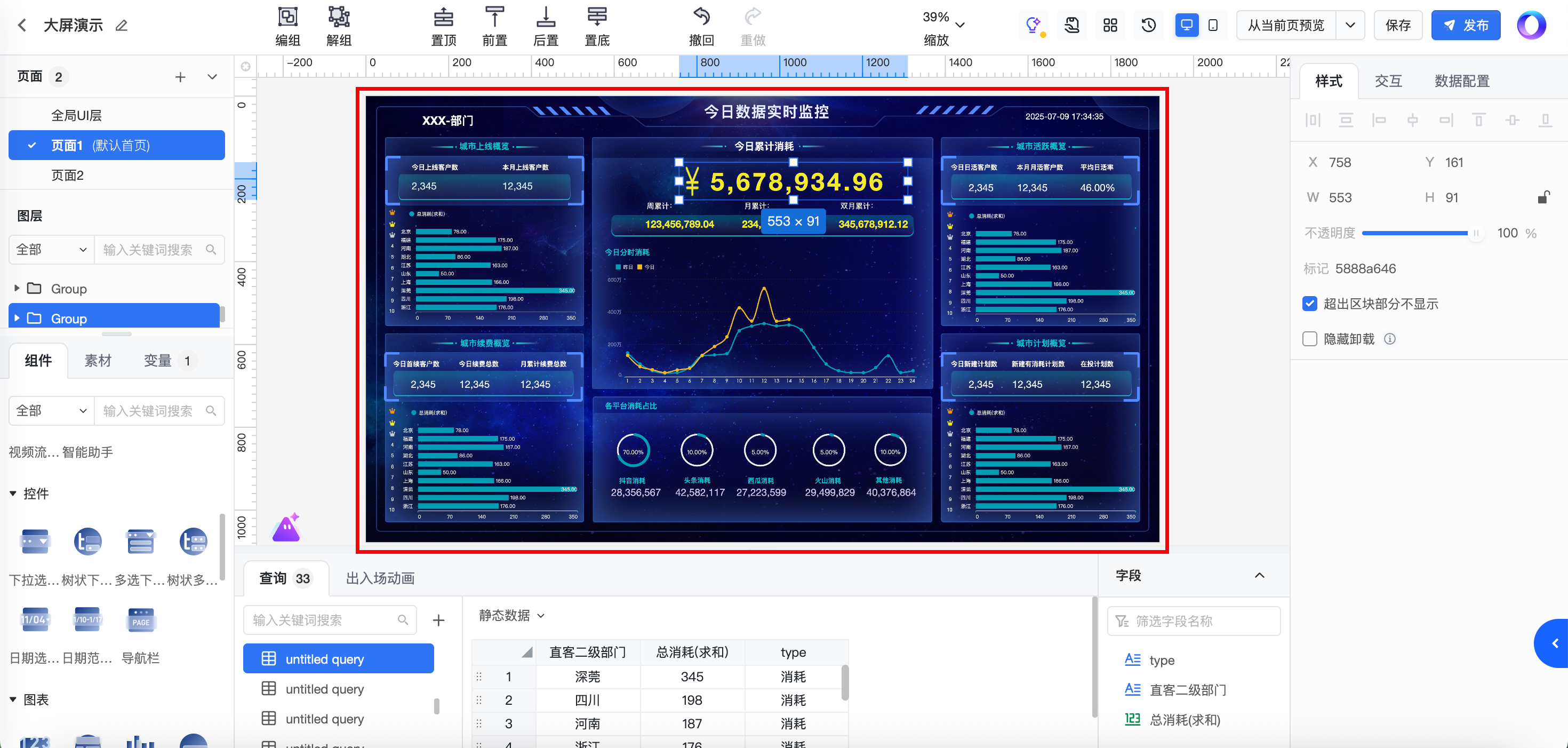Click the 保存 save button
This screenshot has width=1568, height=748.
pyautogui.click(x=1397, y=26)
